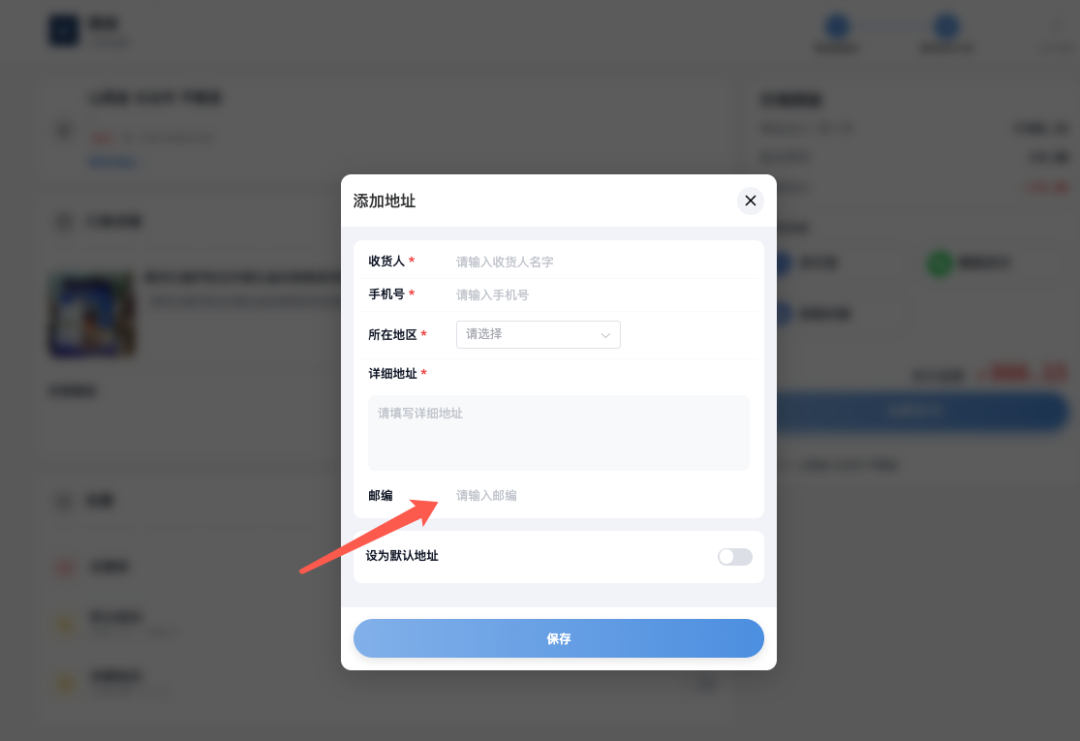Click the blue link text under address section
Image resolution: width=1080 pixels, height=741 pixels.
point(114,163)
